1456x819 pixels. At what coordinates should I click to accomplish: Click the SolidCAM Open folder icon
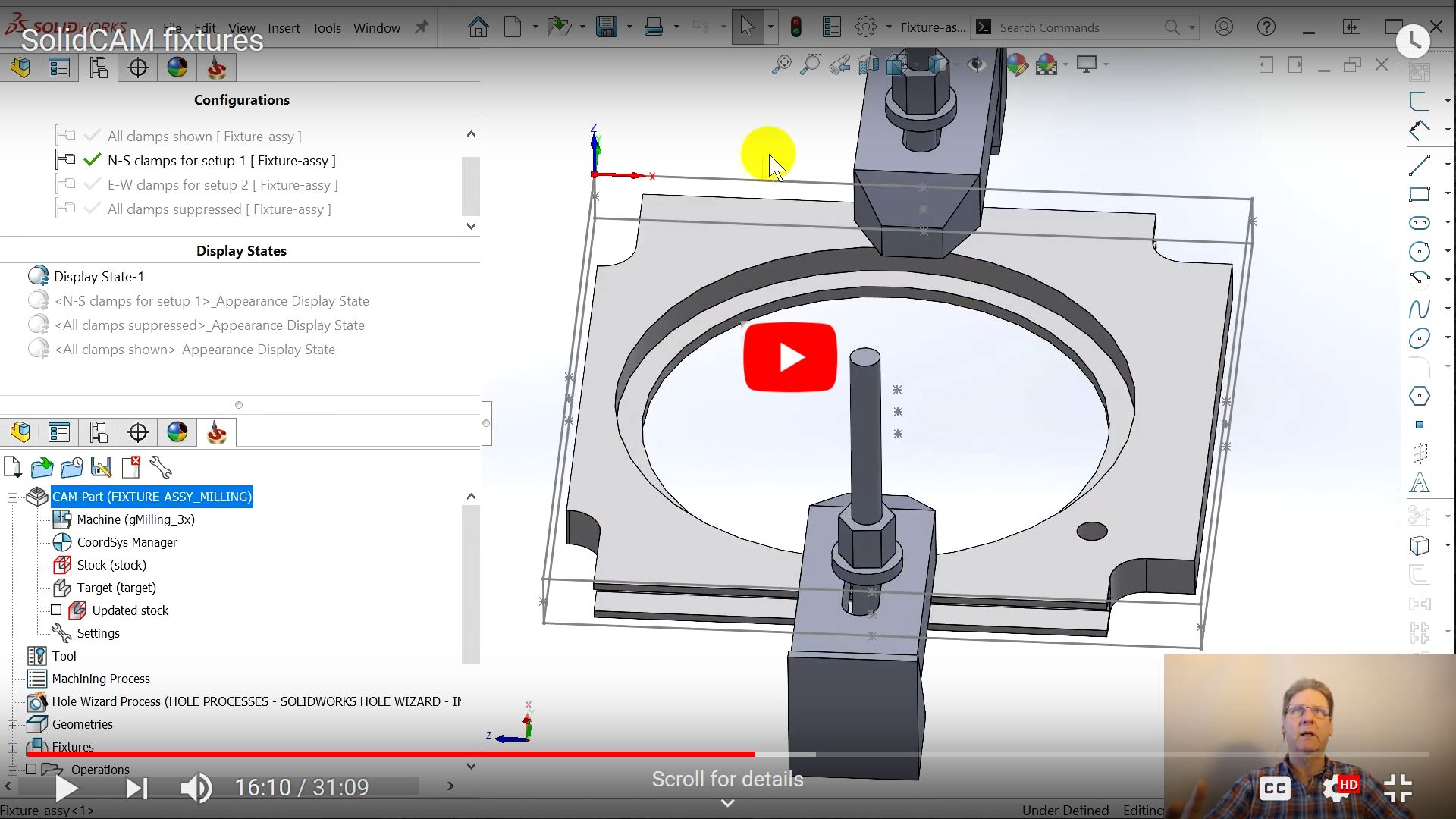pyautogui.click(x=42, y=466)
